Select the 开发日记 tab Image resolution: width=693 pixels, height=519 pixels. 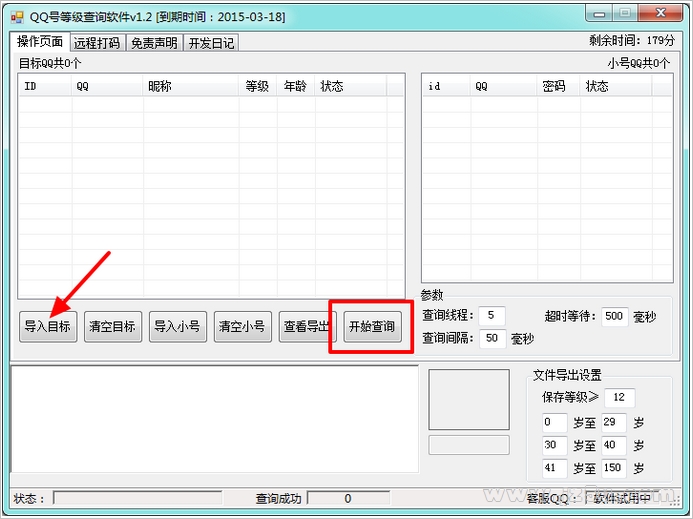pyautogui.click(x=211, y=43)
